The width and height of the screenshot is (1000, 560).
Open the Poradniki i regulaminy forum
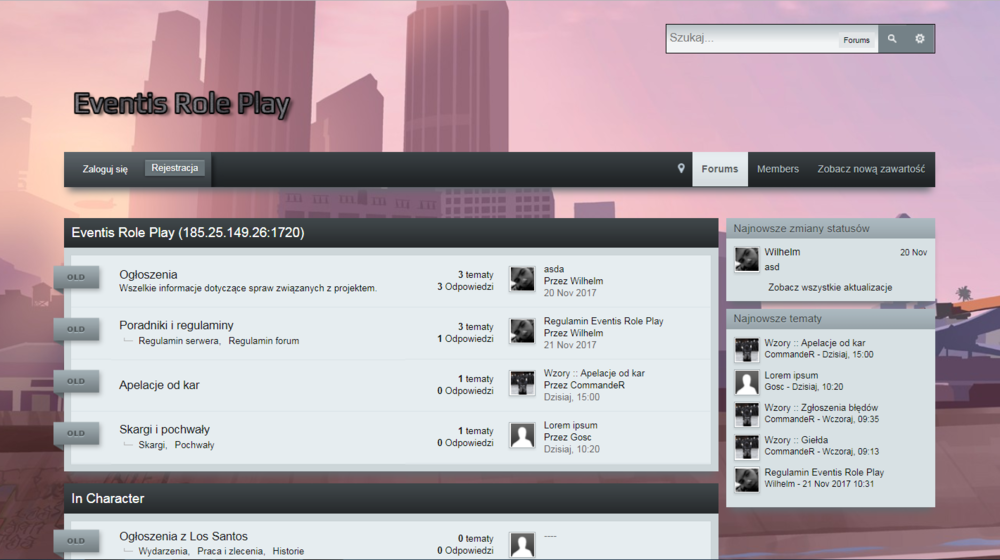176,325
